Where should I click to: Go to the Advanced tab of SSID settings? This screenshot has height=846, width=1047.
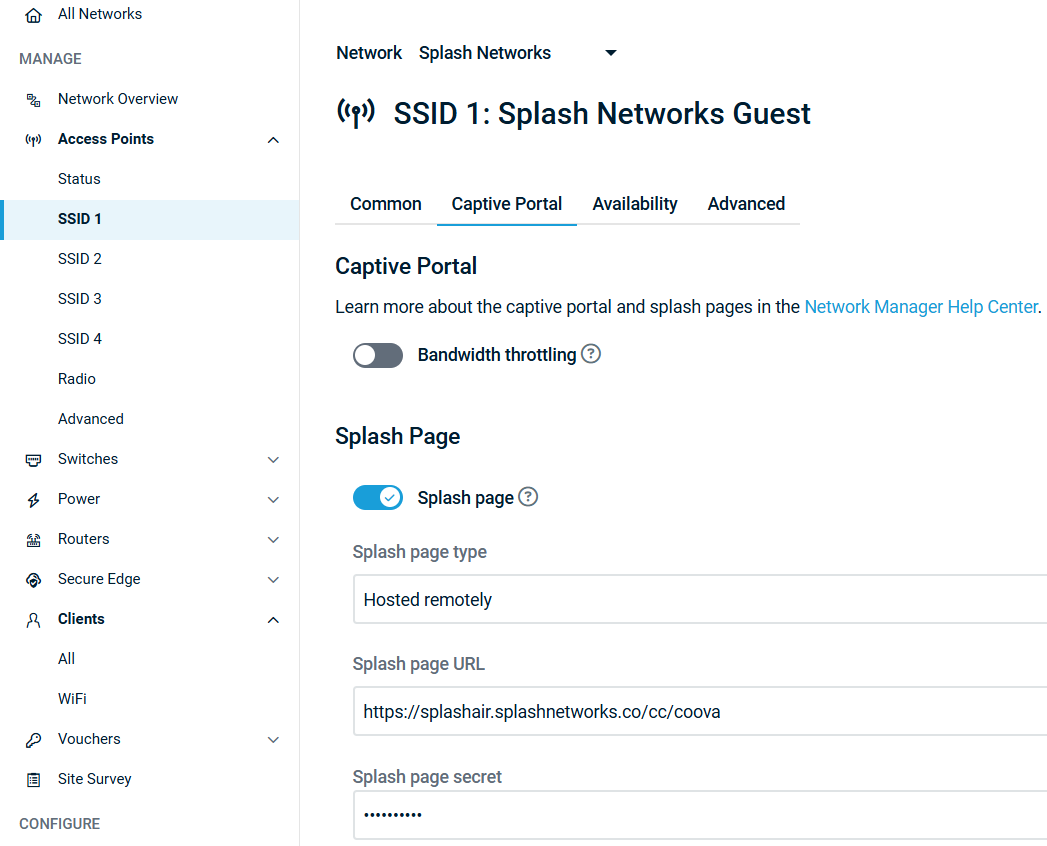pyautogui.click(x=747, y=204)
